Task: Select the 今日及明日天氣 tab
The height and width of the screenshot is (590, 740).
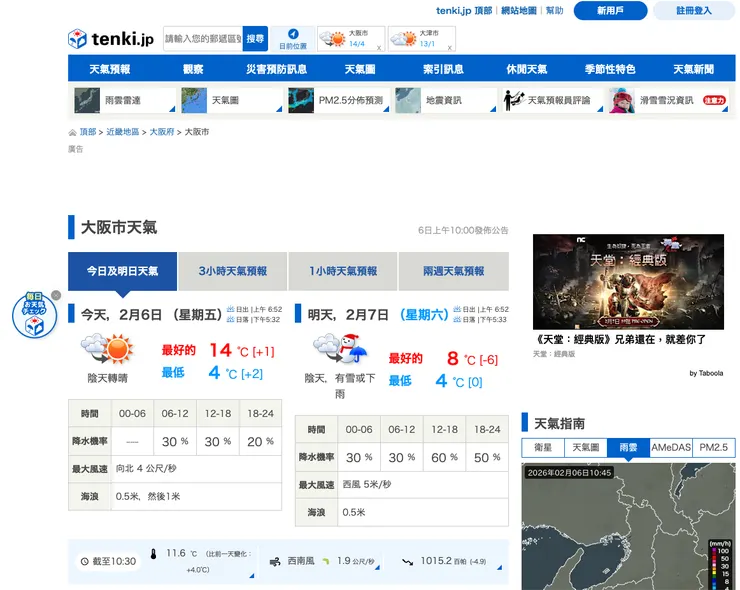Action: point(123,271)
